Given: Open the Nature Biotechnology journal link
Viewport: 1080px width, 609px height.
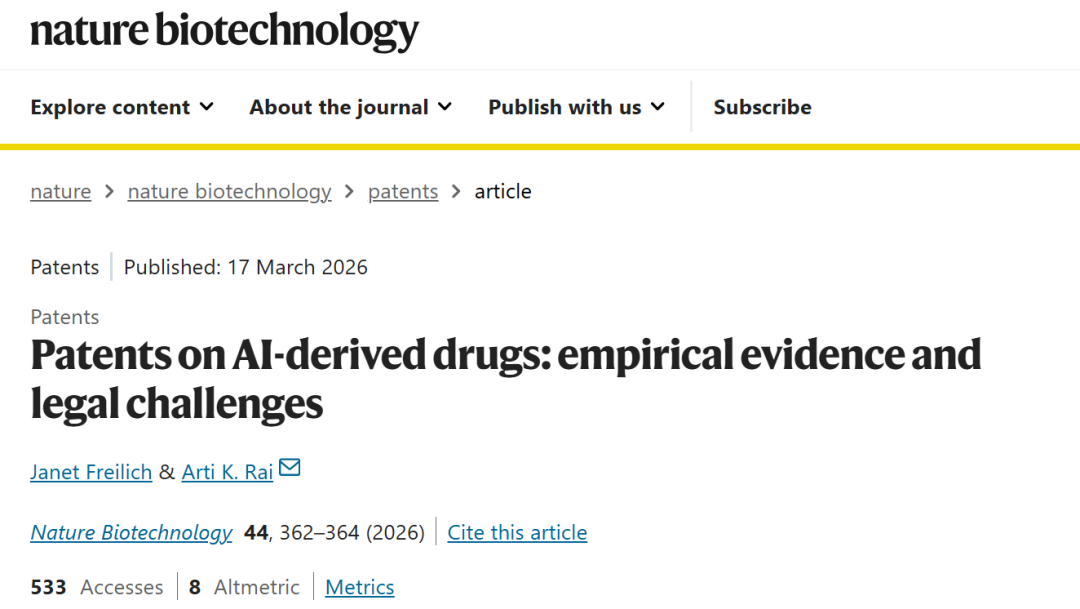Looking at the screenshot, I should [x=131, y=533].
